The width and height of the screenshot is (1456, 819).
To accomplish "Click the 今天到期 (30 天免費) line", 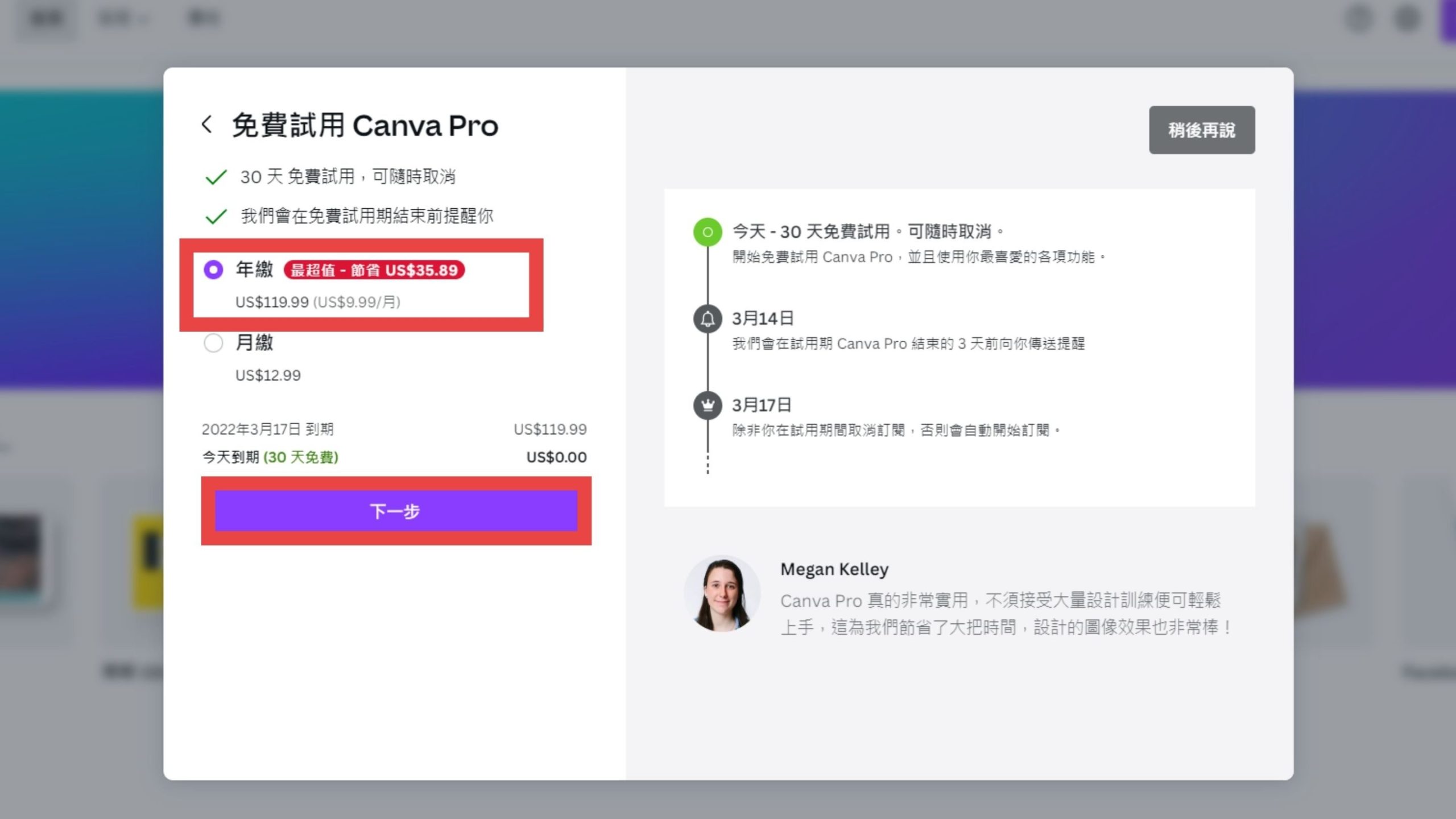I will 270,457.
